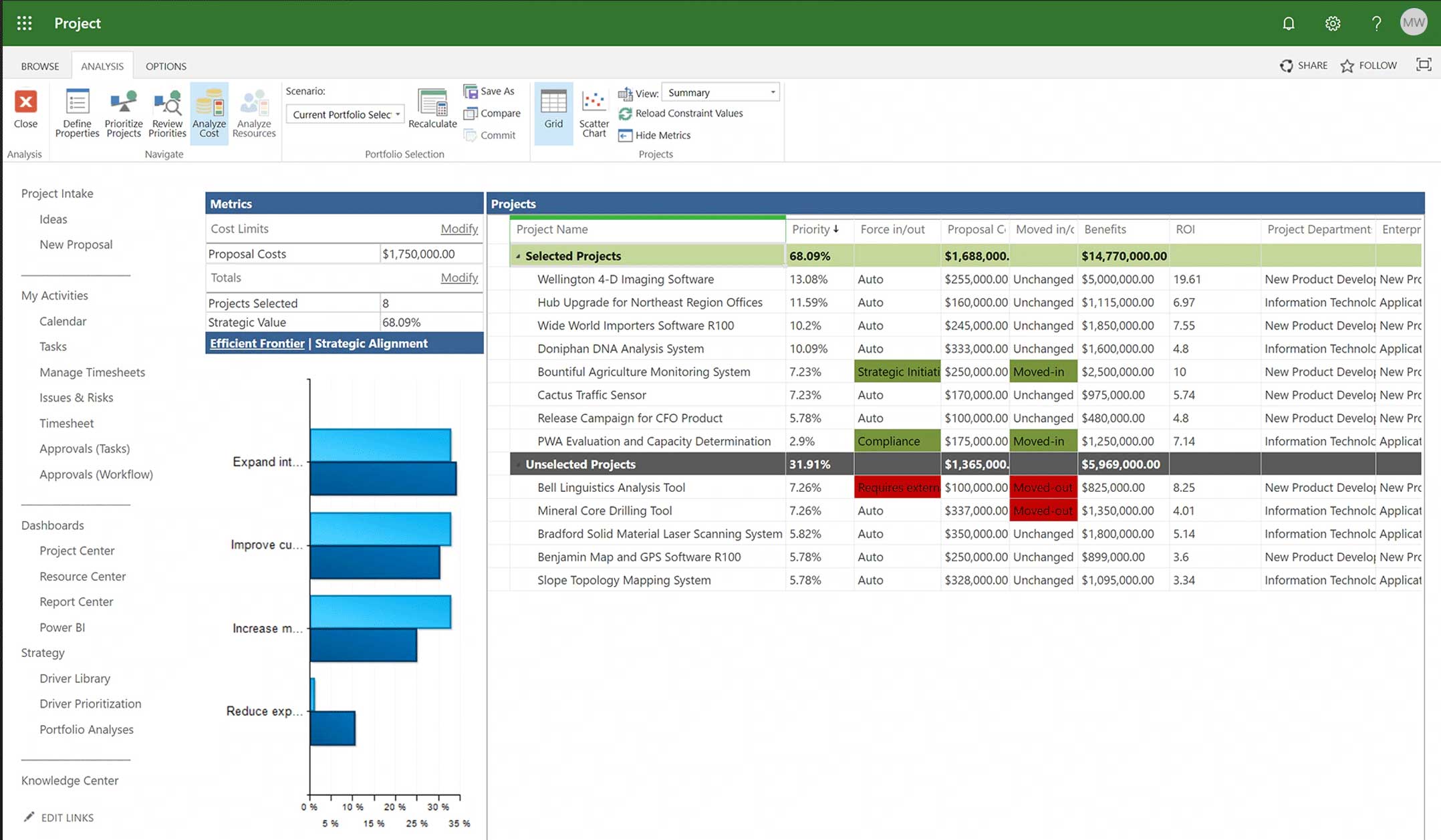Open the notifications bell
This screenshot has width=1441, height=840.
pos(1289,23)
